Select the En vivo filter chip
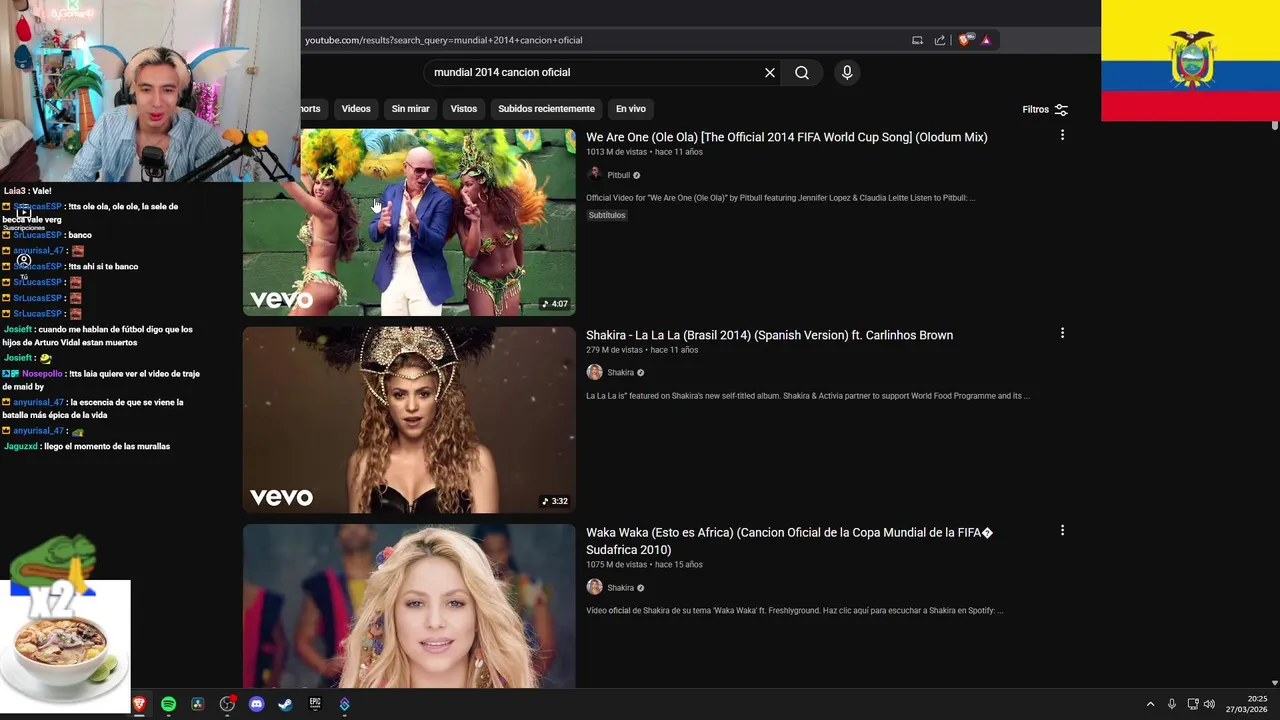 click(x=631, y=109)
